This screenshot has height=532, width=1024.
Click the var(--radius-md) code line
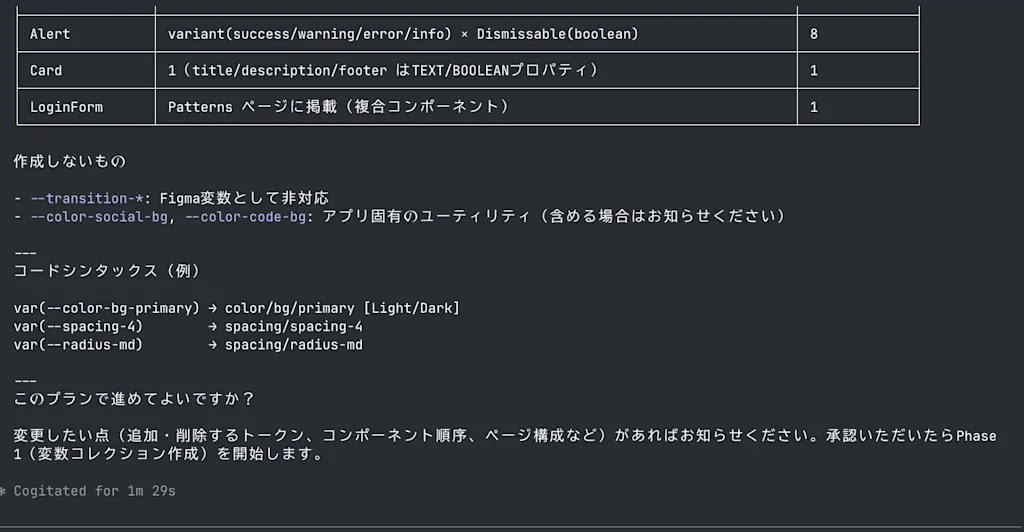(78, 345)
